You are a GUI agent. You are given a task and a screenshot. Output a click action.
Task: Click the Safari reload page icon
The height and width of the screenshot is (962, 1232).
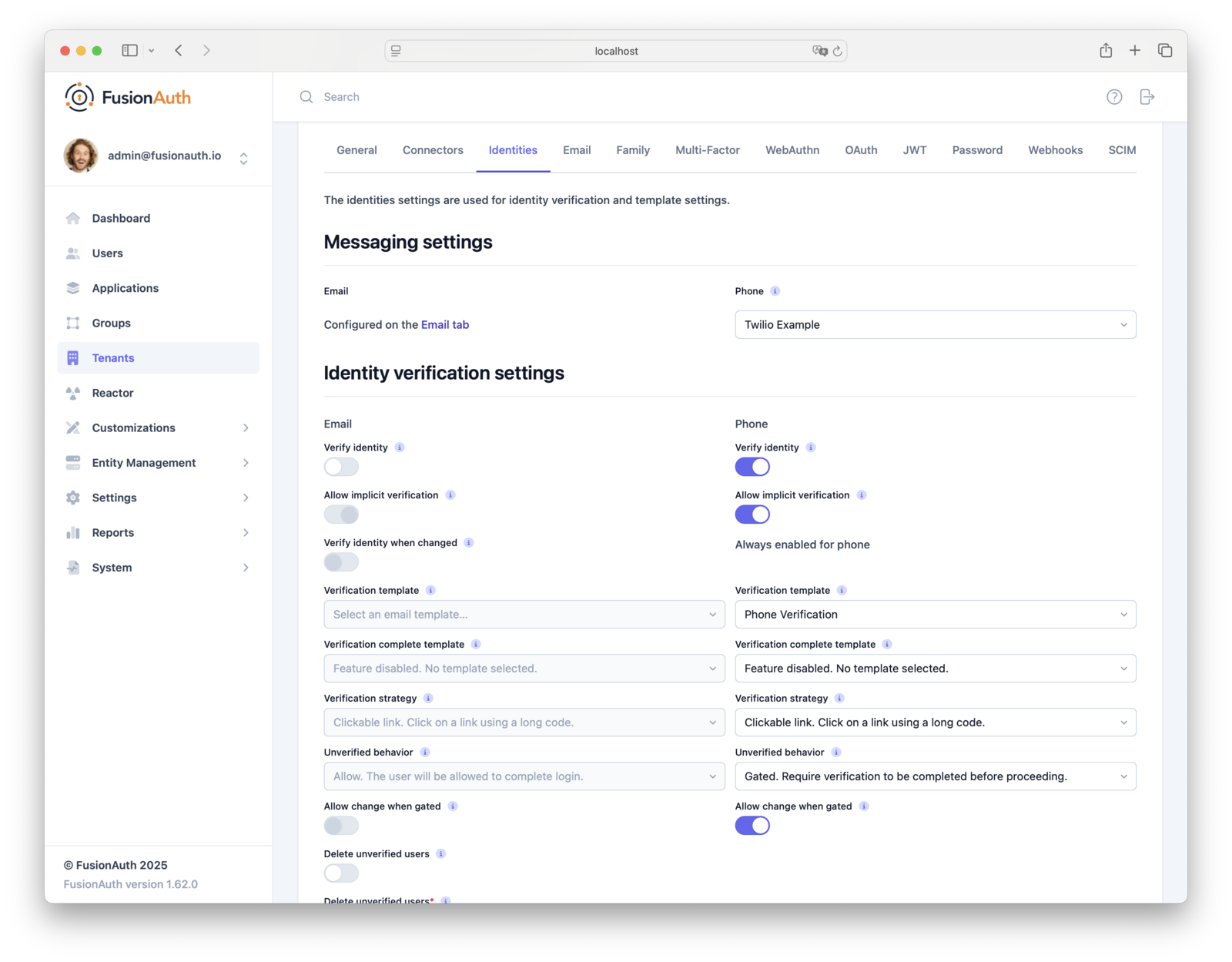(837, 51)
